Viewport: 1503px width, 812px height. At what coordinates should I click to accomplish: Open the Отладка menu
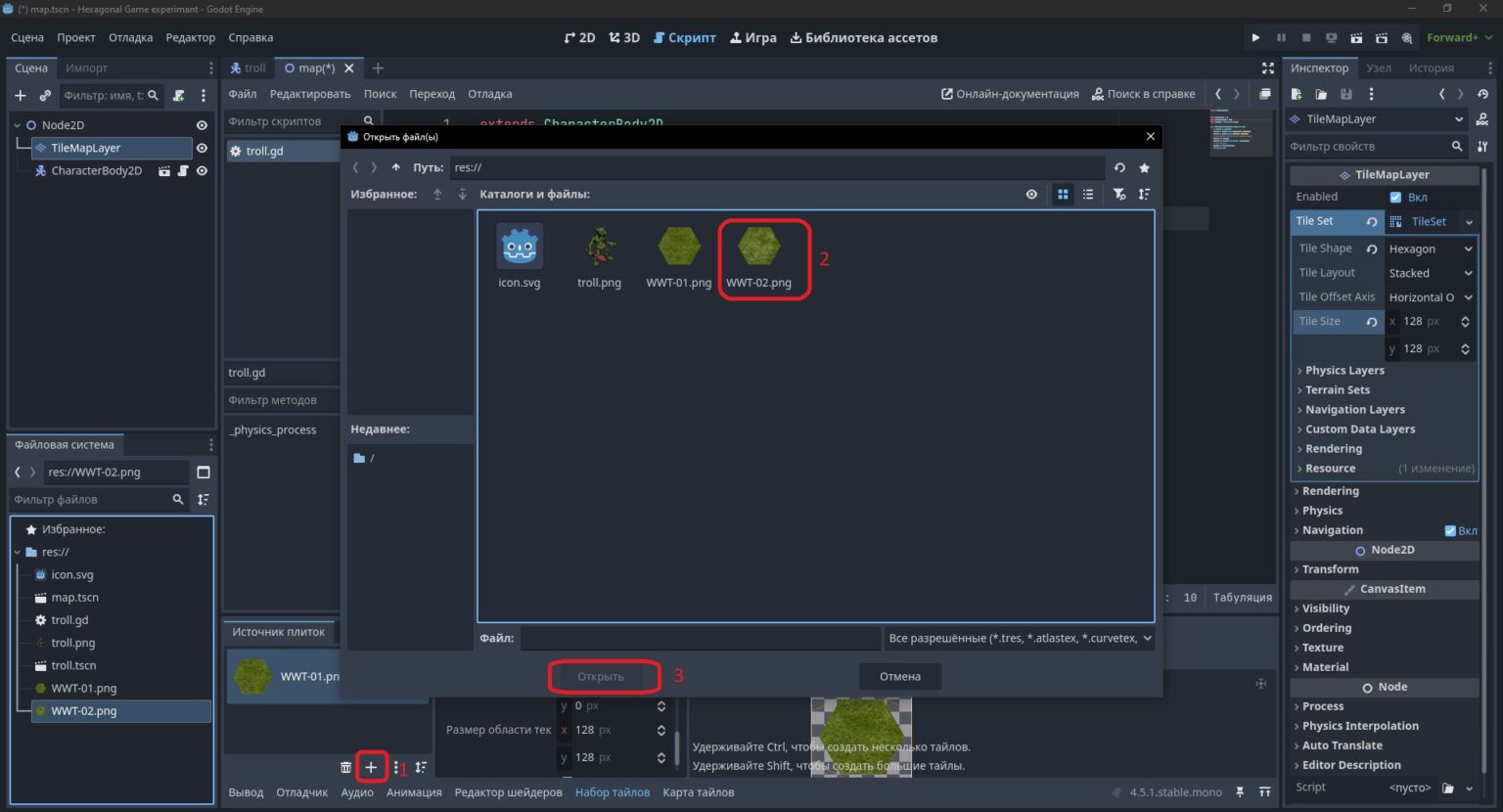tap(130, 37)
